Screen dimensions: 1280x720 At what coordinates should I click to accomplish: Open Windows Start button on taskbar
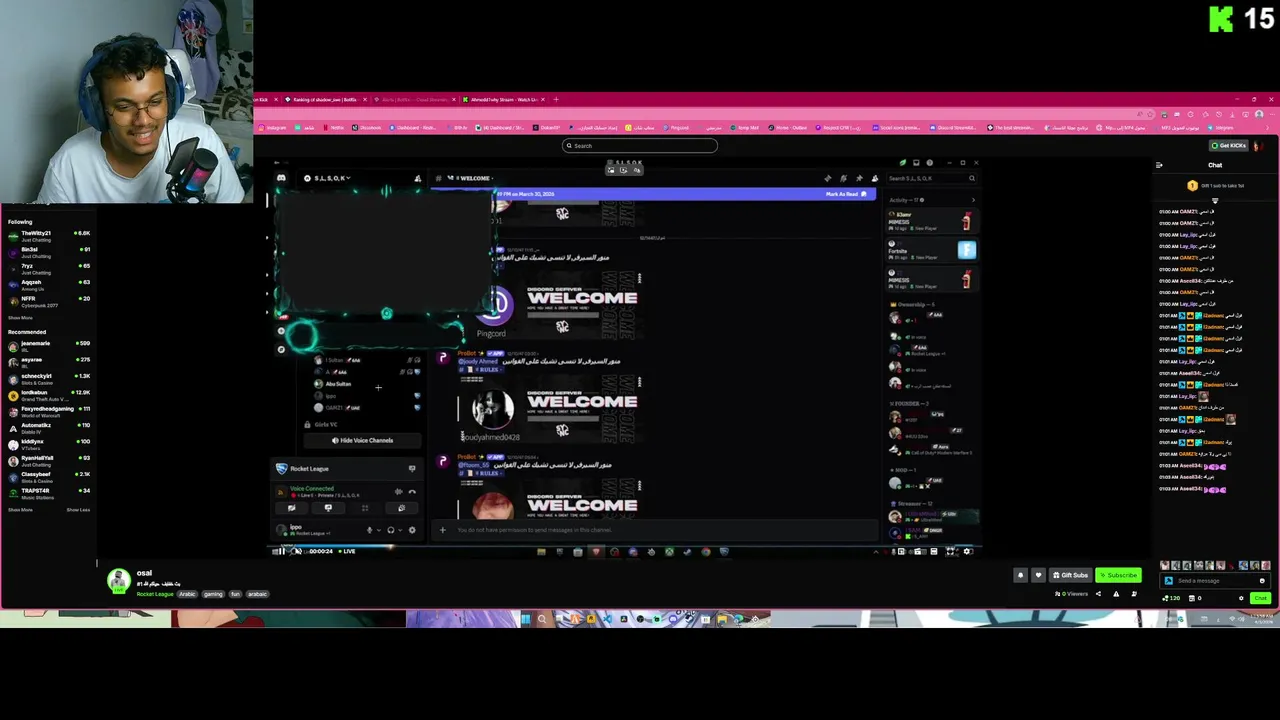point(524,619)
